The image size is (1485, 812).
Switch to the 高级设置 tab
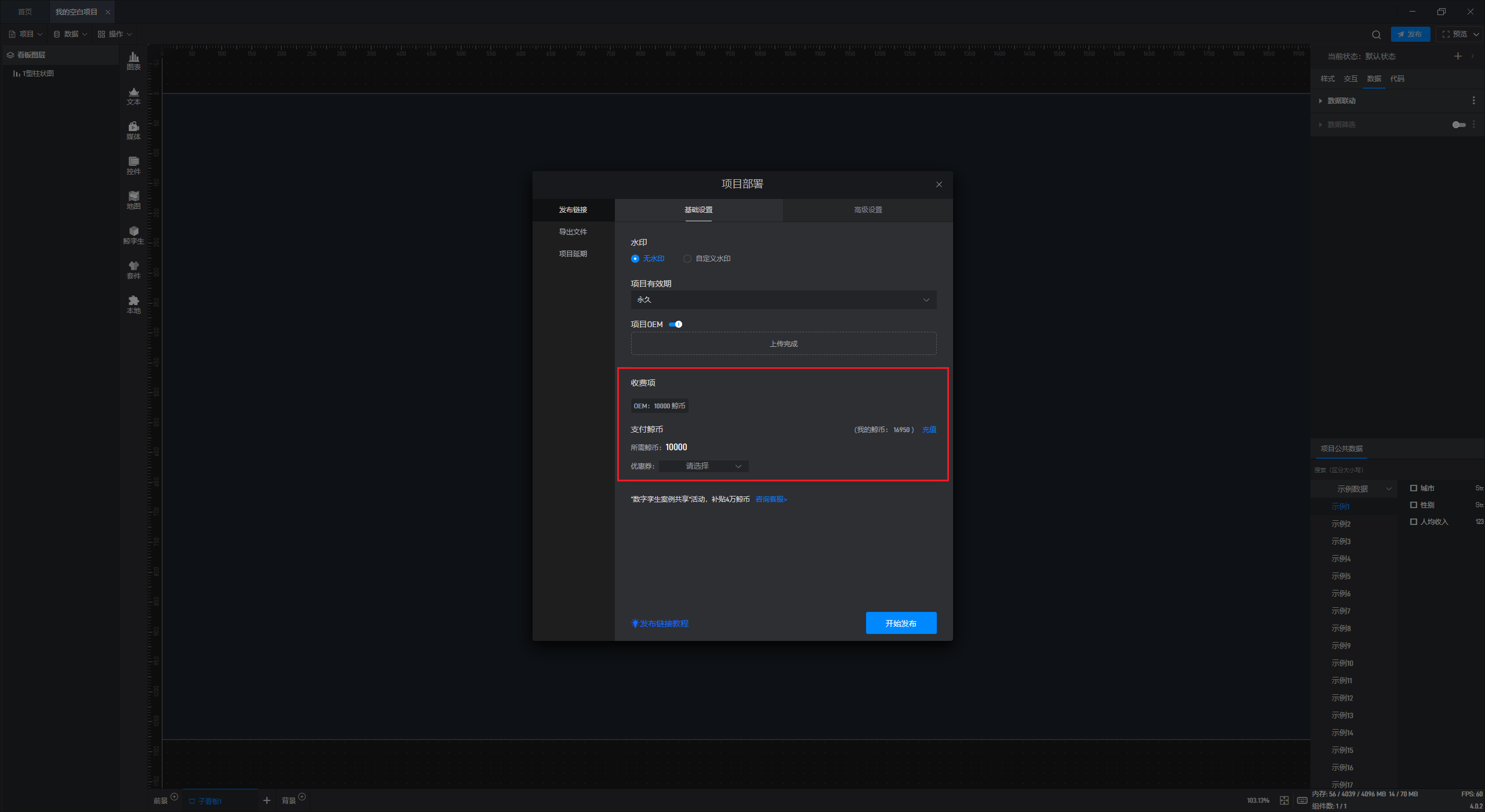(867, 210)
